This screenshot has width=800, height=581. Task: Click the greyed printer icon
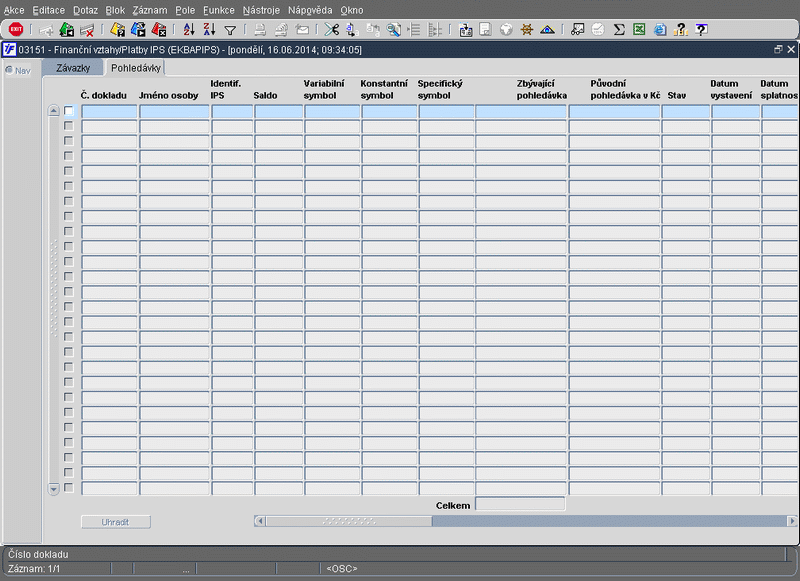260,30
